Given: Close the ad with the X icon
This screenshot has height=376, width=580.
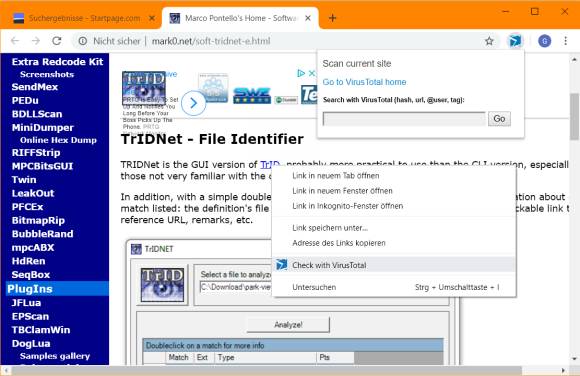Looking at the screenshot, I should pos(312,73).
